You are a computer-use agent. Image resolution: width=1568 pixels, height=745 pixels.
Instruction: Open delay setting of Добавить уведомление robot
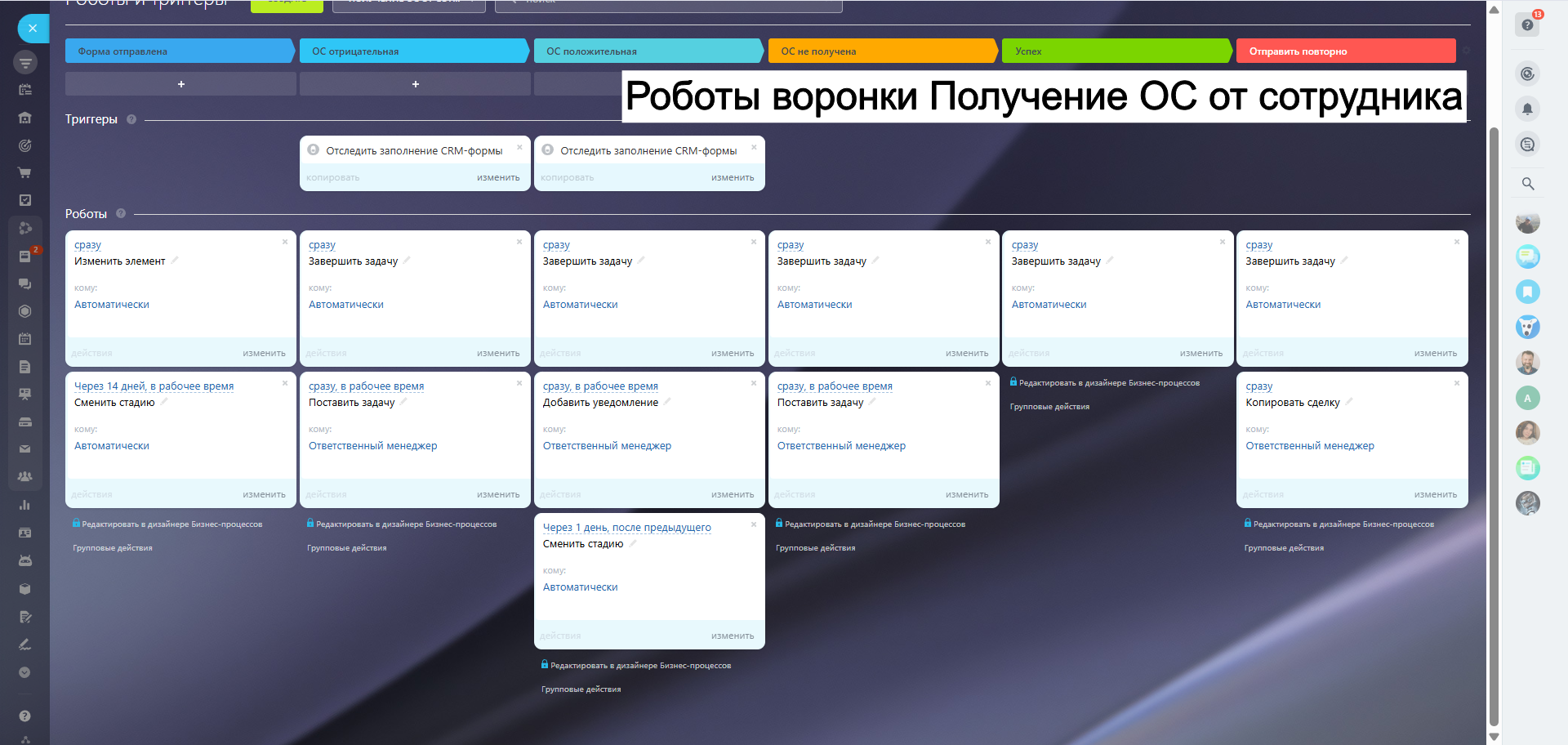point(600,386)
